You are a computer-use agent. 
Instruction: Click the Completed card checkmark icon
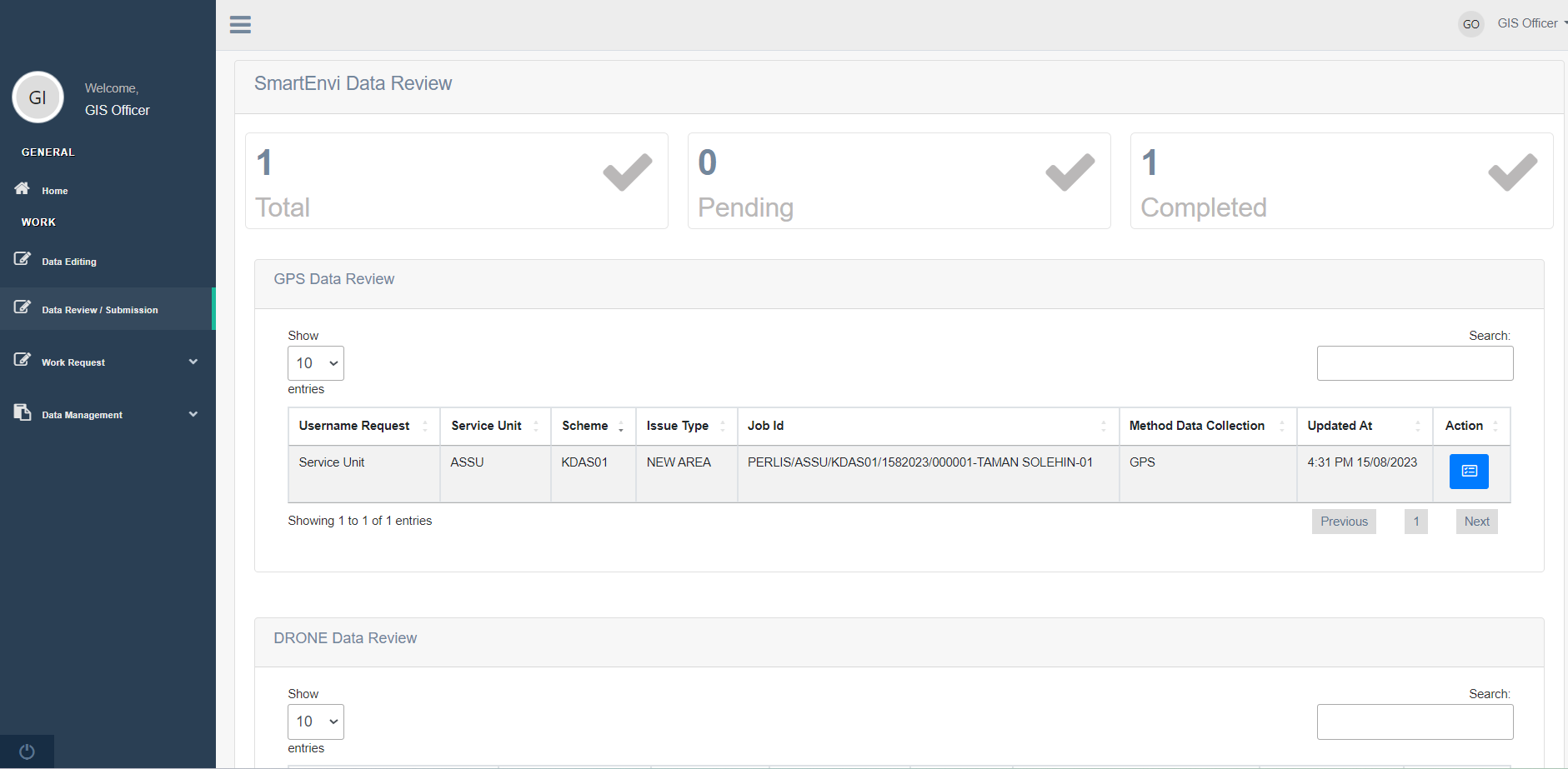(x=1511, y=172)
